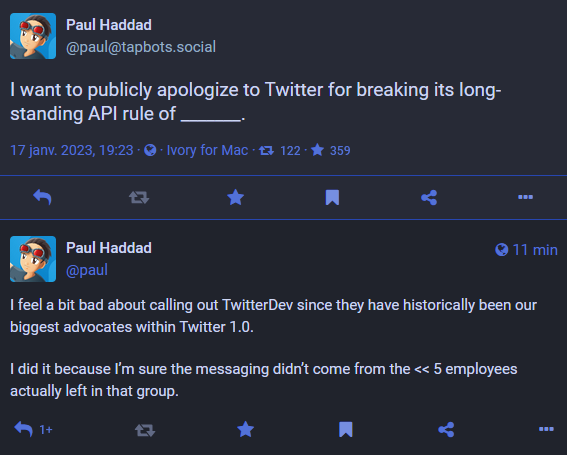567x455 pixels.
Task: Reply to the API rule apology post
Action: pyautogui.click(x=42, y=197)
